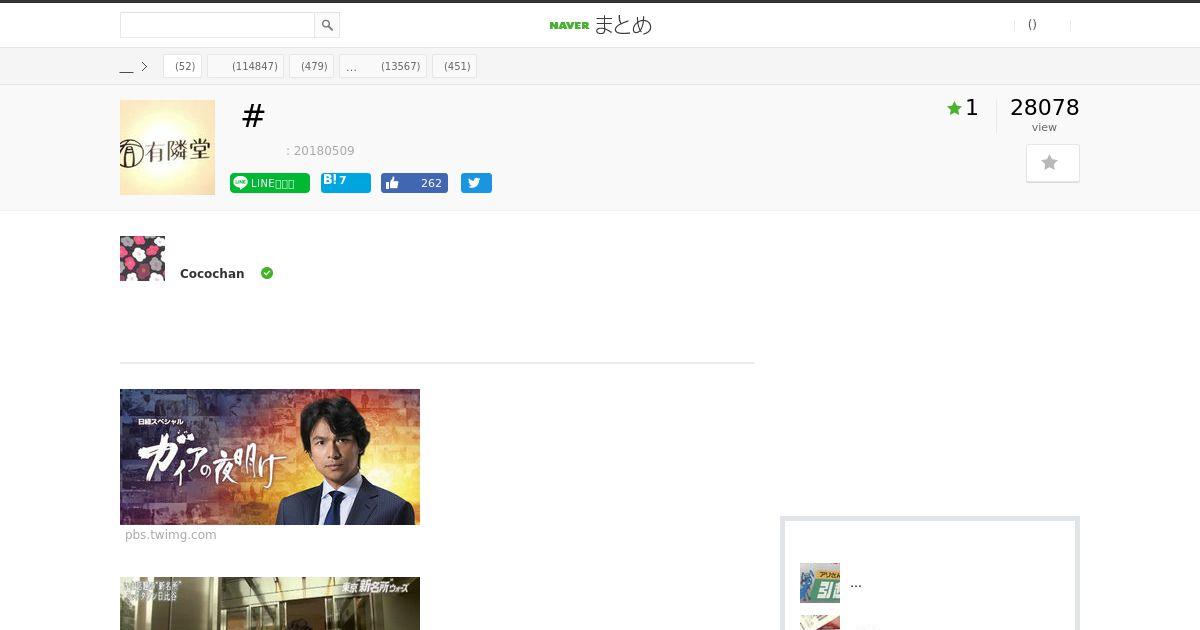The image size is (1200, 630).
Task: Click the breadcrumb chevron arrow
Action: coord(144,67)
